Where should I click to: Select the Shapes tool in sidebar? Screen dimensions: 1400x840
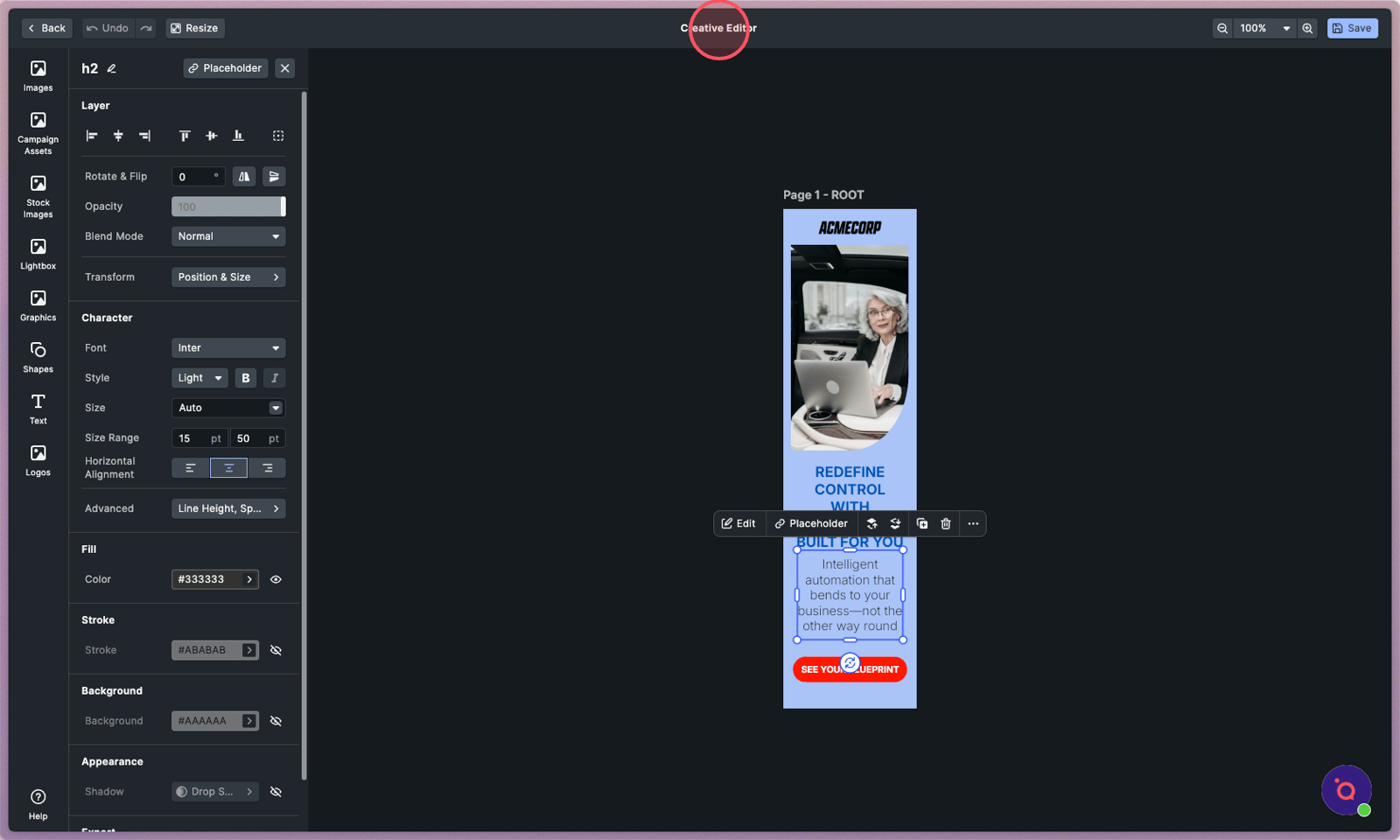pyautogui.click(x=38, y=357)
